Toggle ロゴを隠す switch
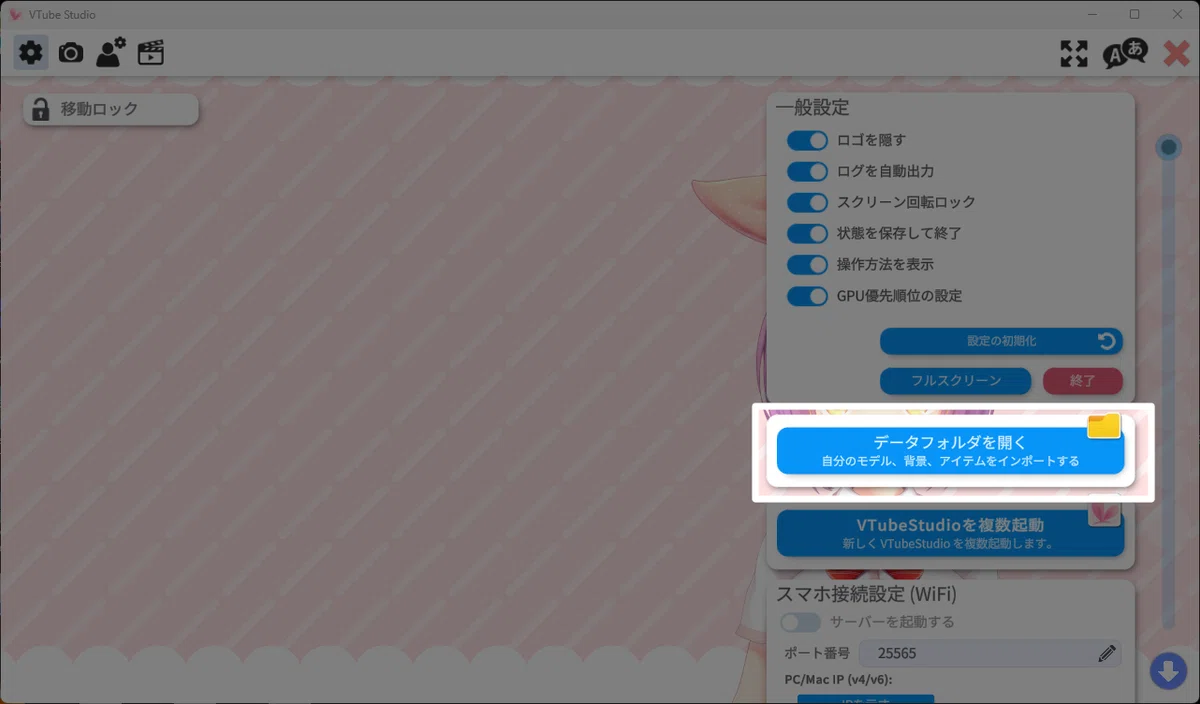The width and height of the screenshot is (1200, 704). pos(807,140)
